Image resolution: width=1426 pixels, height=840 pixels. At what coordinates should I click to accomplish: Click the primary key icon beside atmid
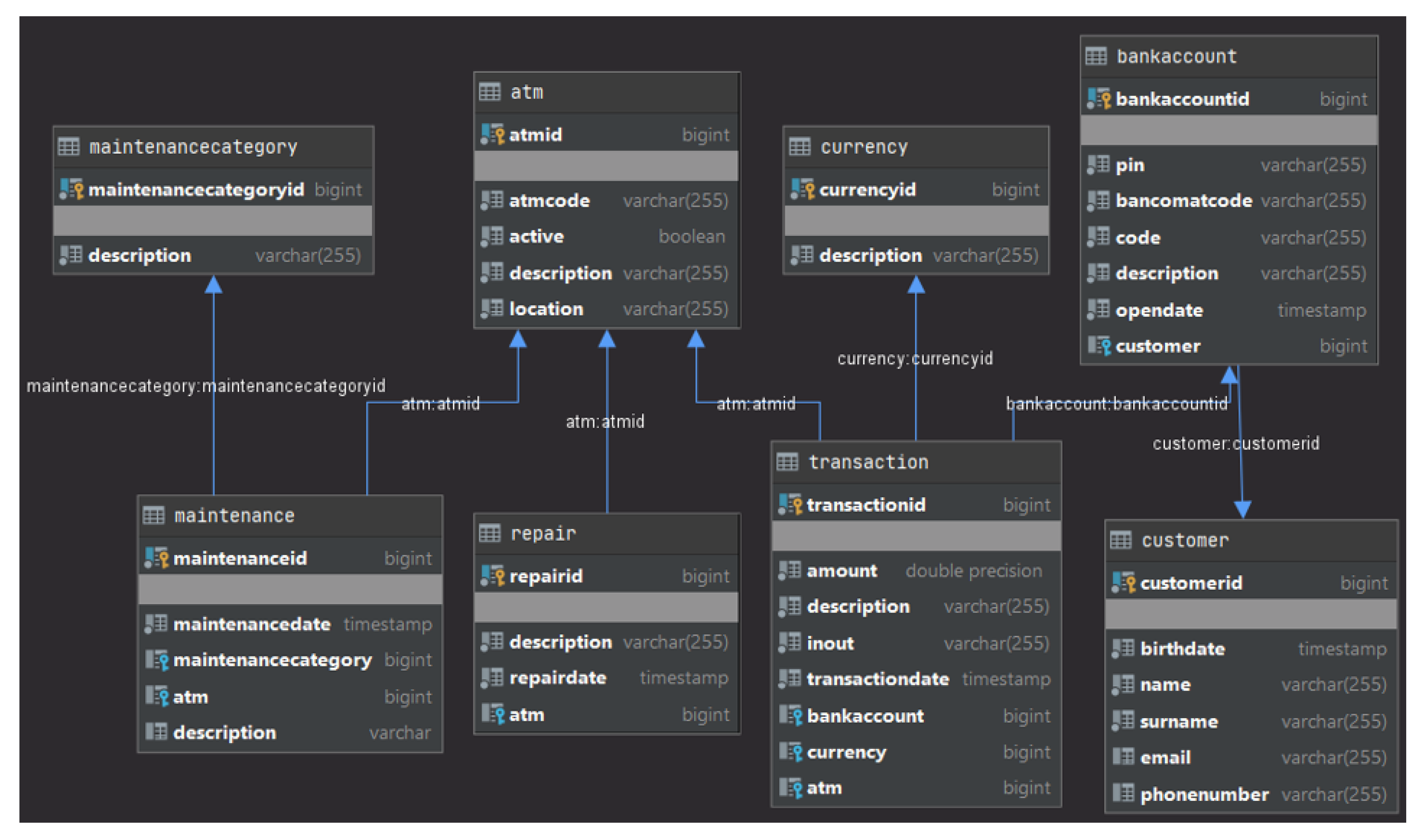(x=492, y=134)
